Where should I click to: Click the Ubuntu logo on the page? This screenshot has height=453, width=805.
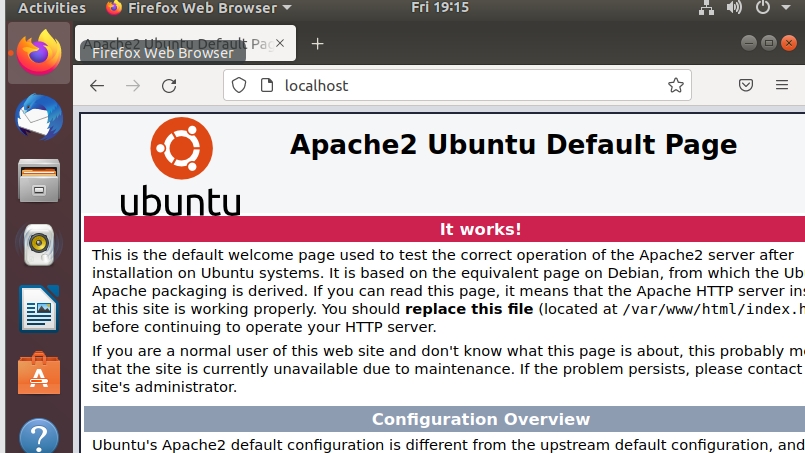pos(181,166)
